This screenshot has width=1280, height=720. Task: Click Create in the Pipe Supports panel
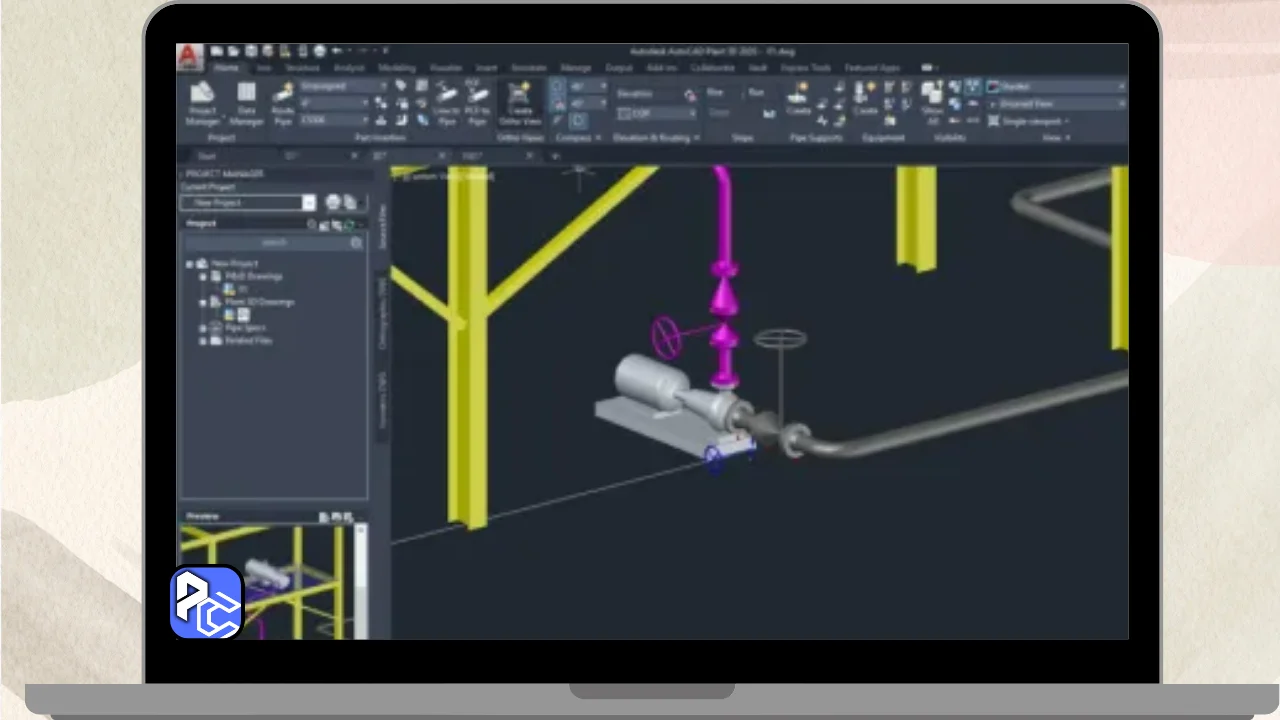[x=798, y=98]
